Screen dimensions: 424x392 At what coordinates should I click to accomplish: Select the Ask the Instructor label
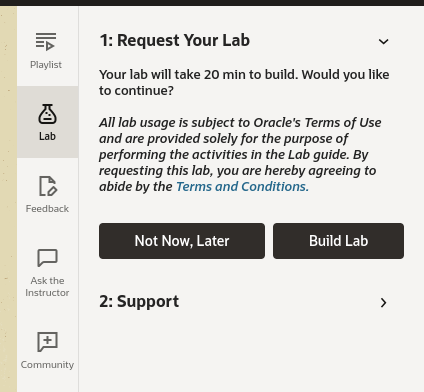(47, 287)
